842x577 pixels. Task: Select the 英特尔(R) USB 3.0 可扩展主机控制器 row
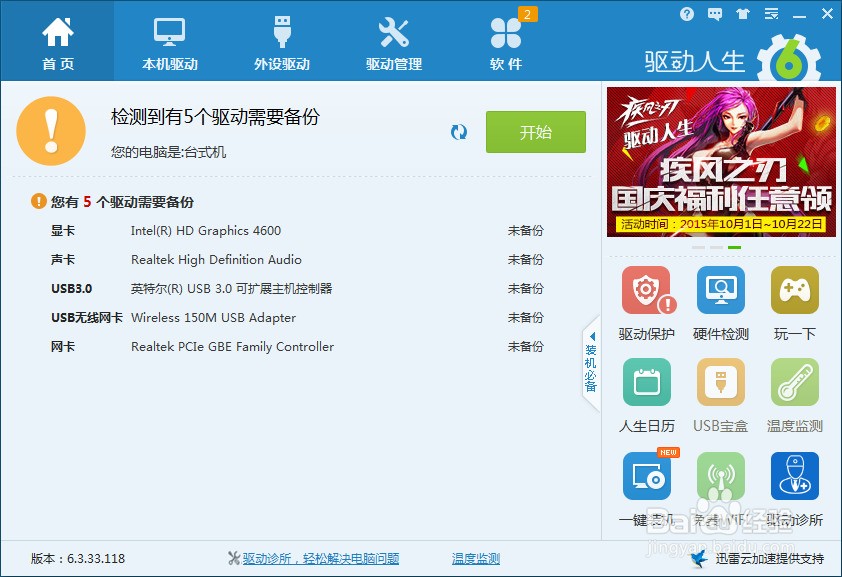coord(297,289)
